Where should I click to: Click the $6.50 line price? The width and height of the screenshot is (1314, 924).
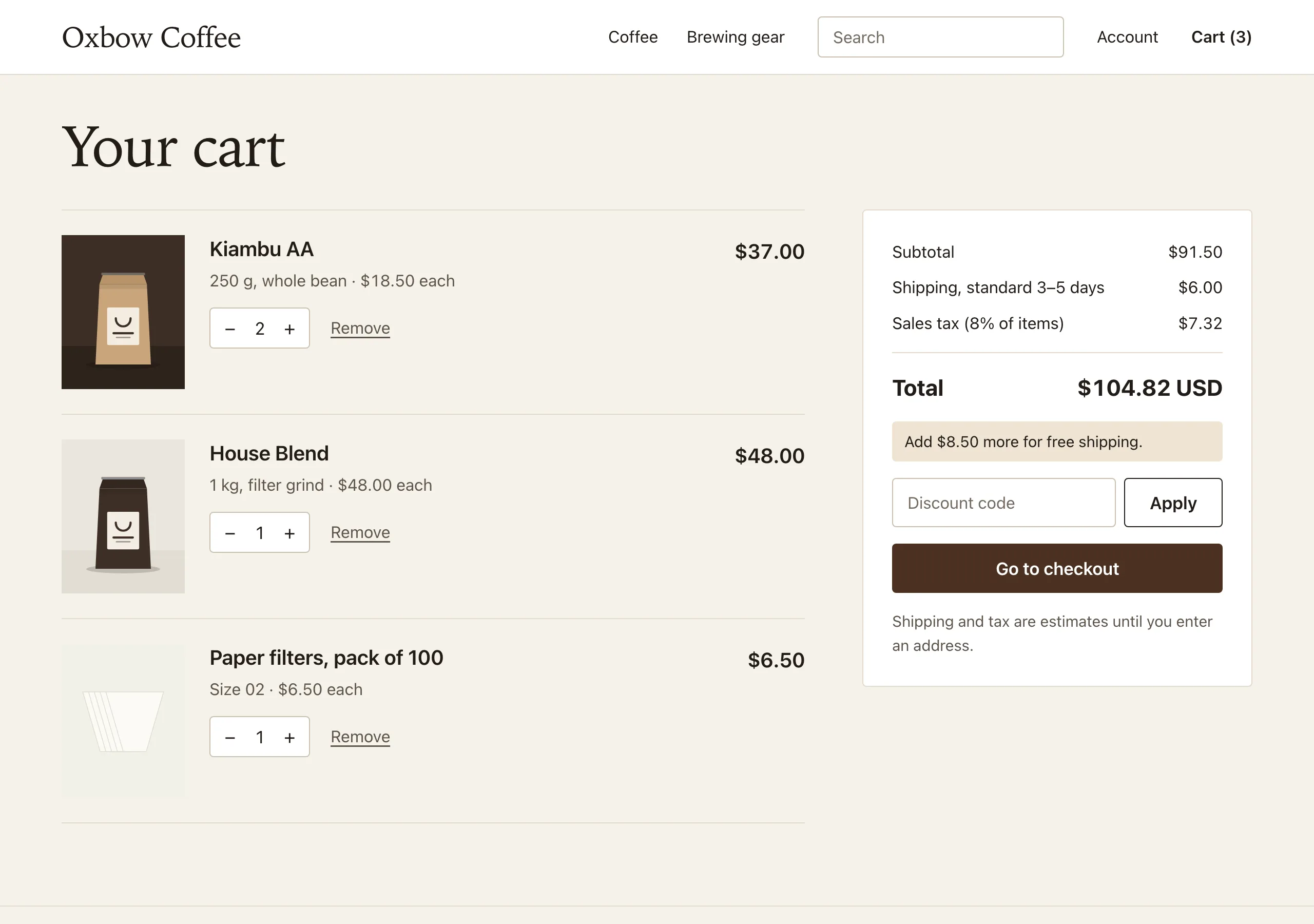coord(776,661)
